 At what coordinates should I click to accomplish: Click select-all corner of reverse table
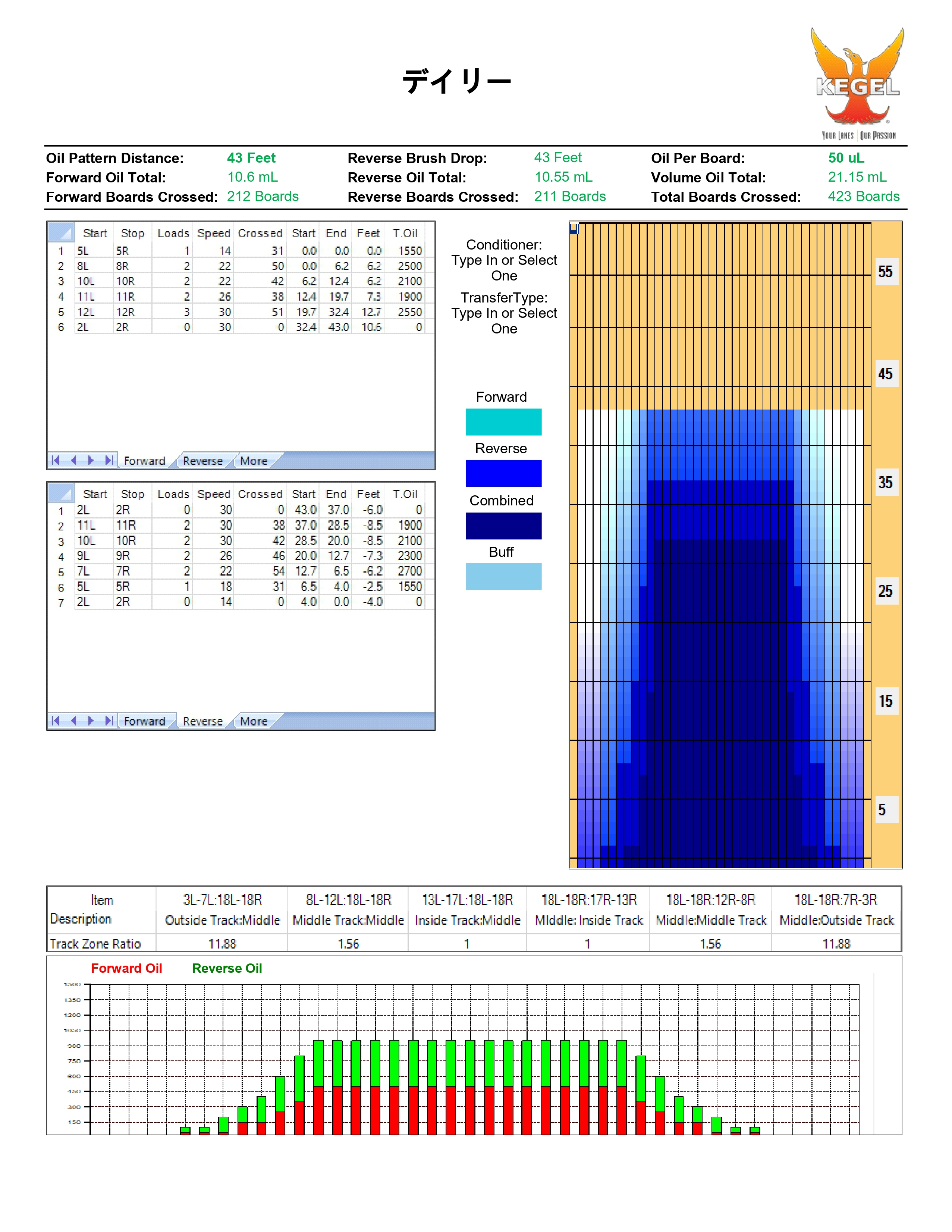click(61, 493)
